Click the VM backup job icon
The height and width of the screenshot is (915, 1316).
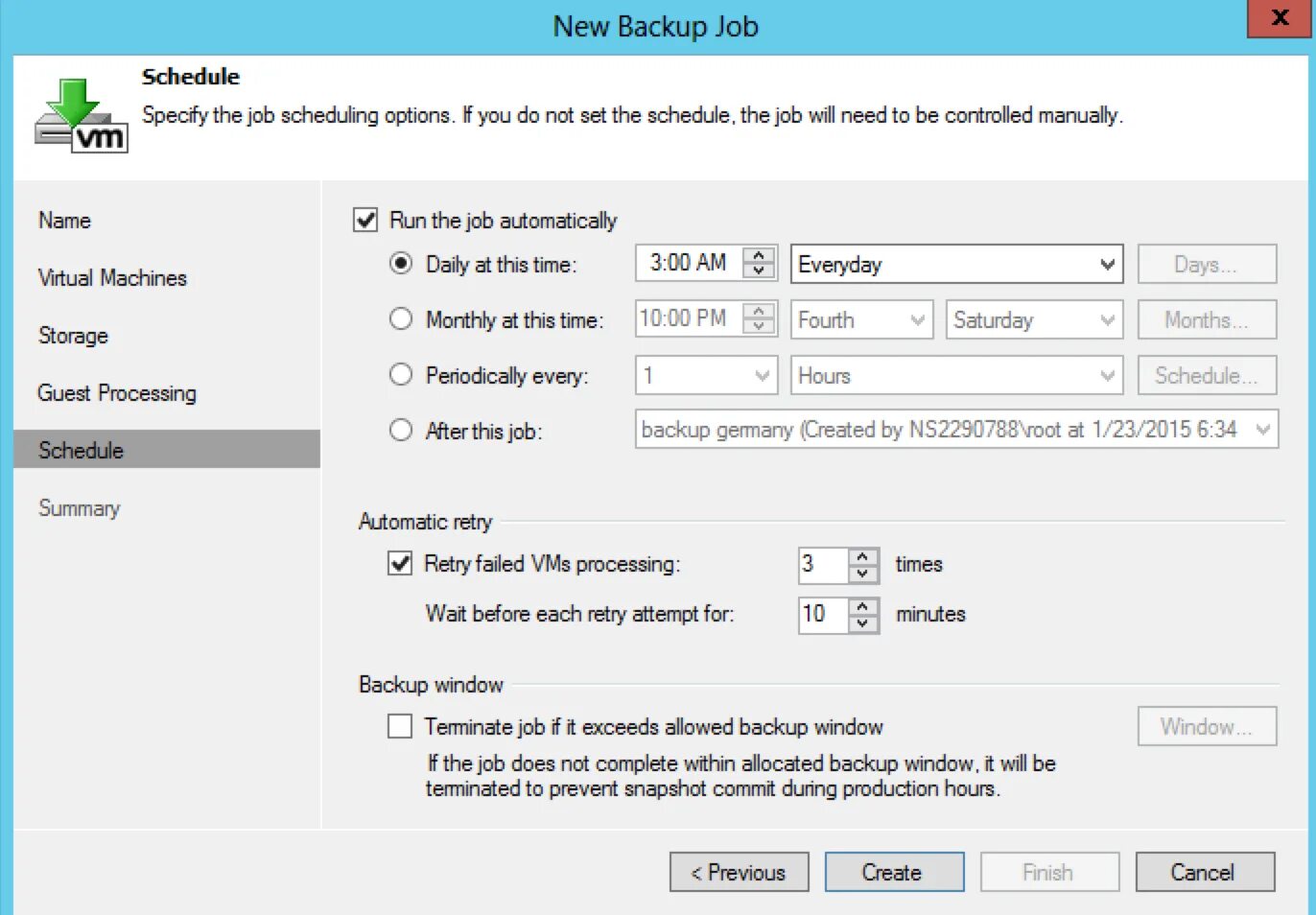coord(82,116)
